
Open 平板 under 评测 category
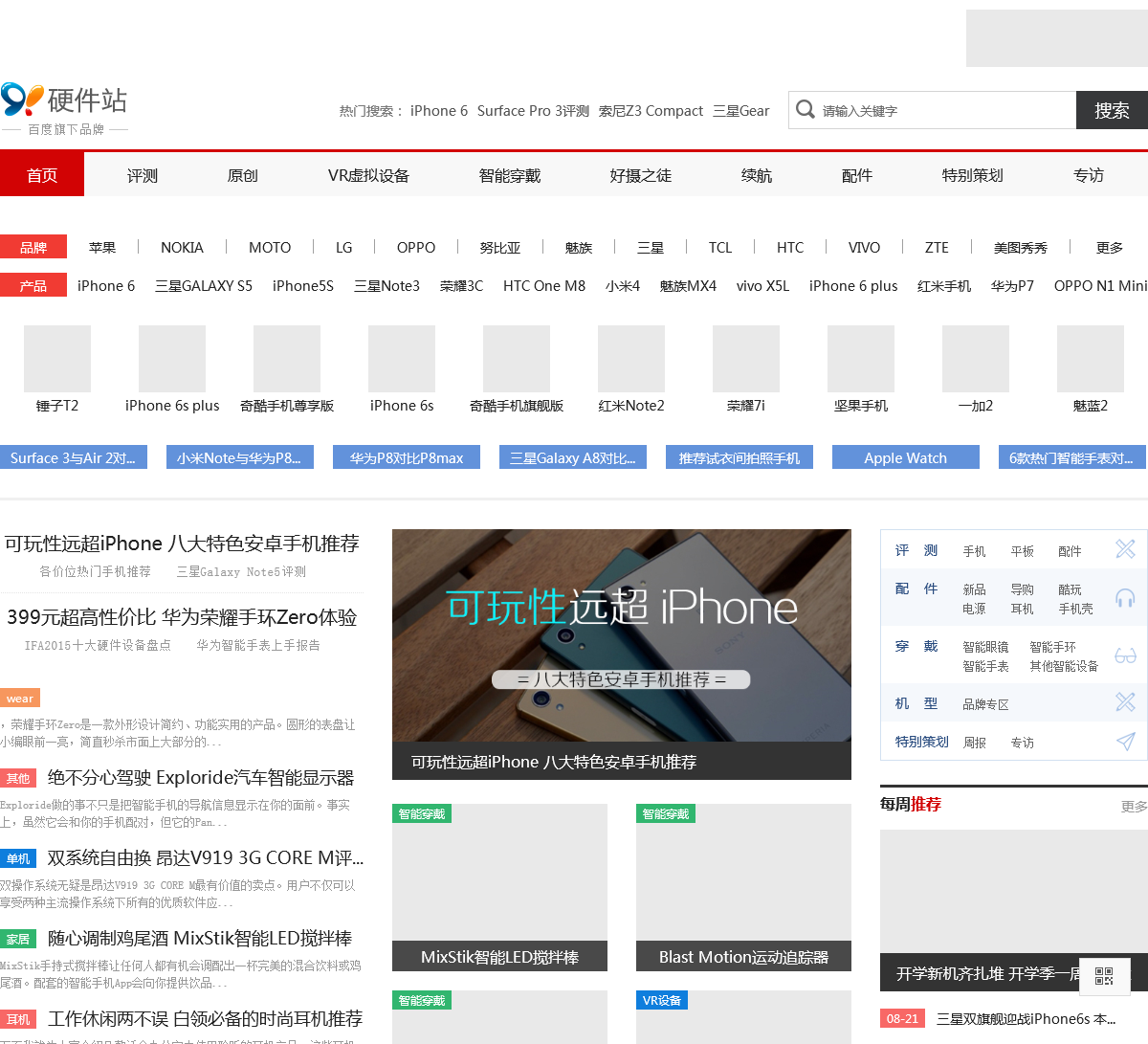pyautogui.click(x=1023, y=551)
